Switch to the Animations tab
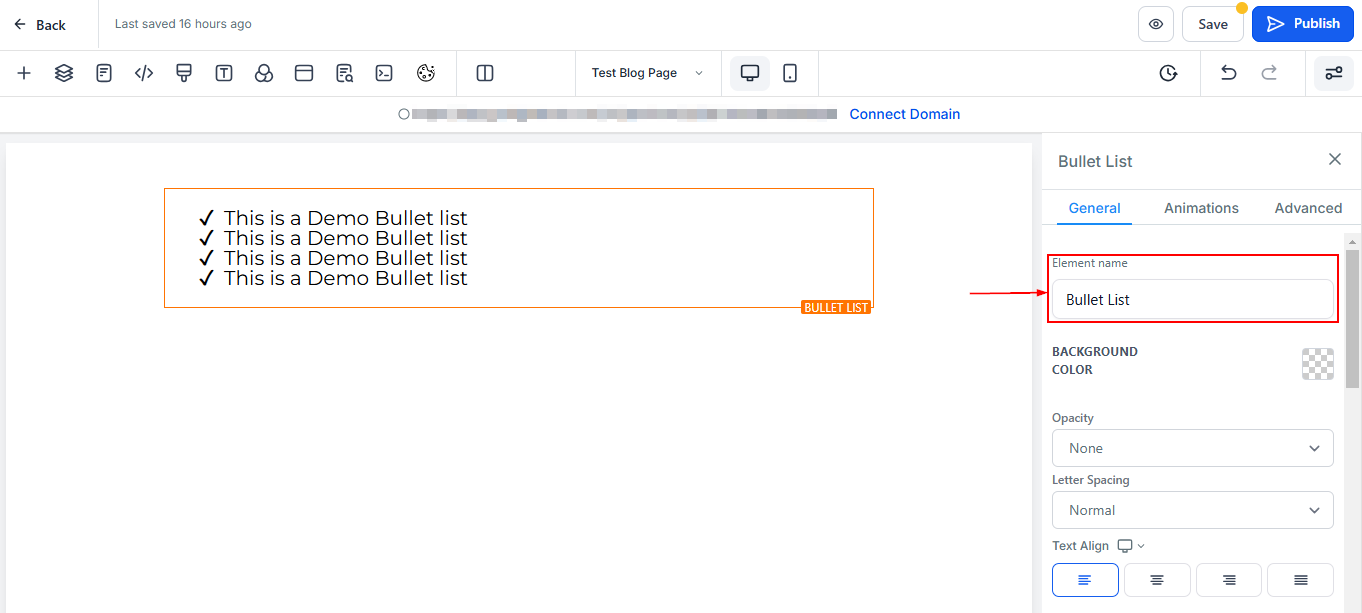This screenshot has height=613, width=1362. tap(1201, 208)
